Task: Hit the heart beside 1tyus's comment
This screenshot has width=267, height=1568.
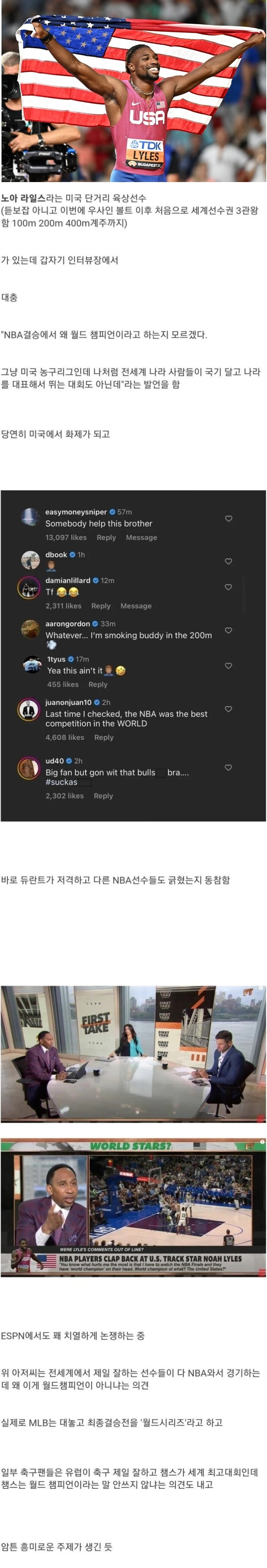Action: coord(229,666)
